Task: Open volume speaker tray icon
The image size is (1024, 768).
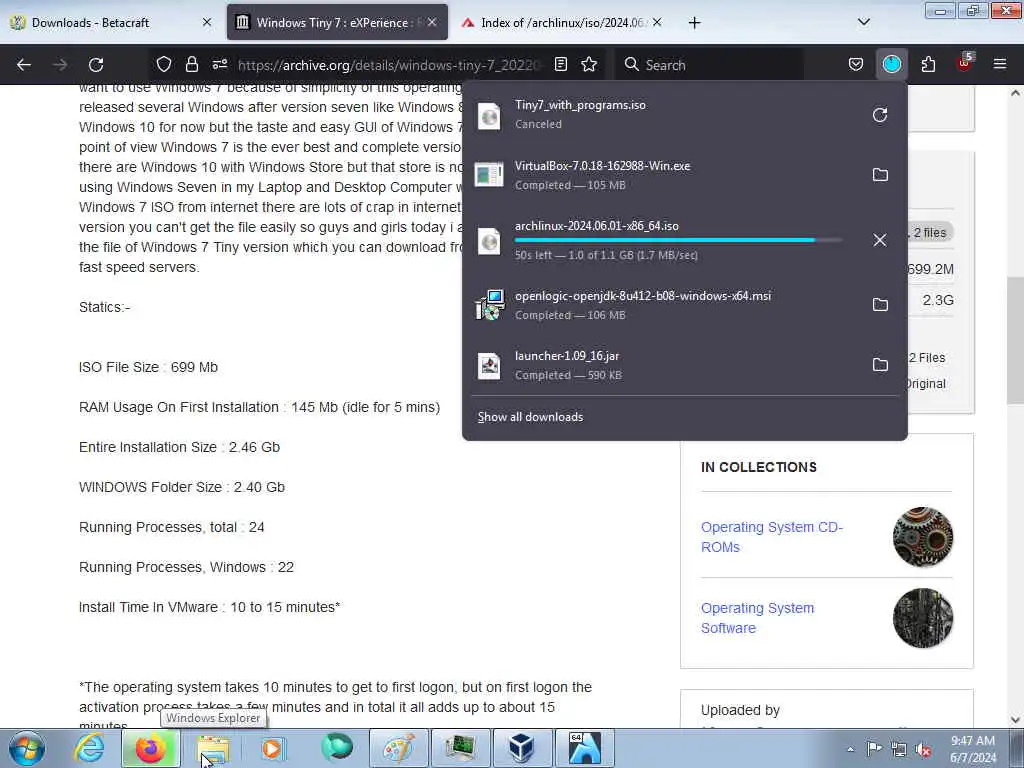Action: [x=923, y=750]
